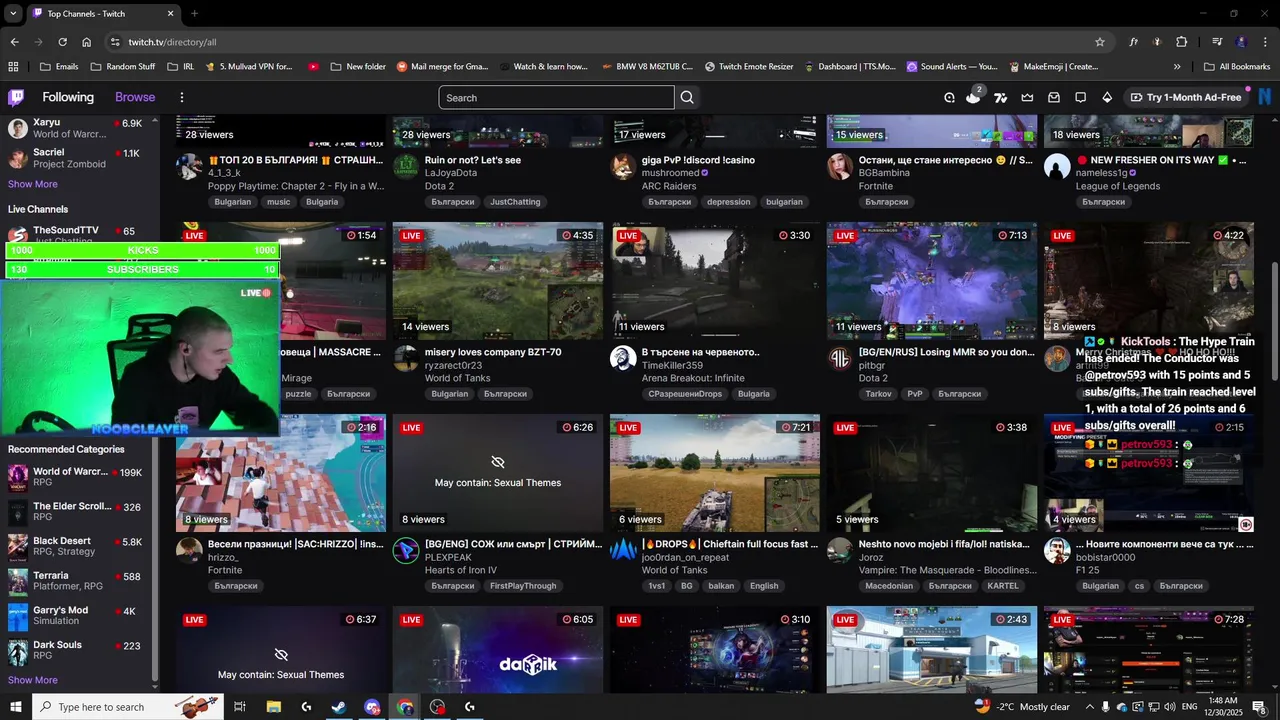
Task: Click the Twitch logo home icon
Action: [x=16, y=97]
